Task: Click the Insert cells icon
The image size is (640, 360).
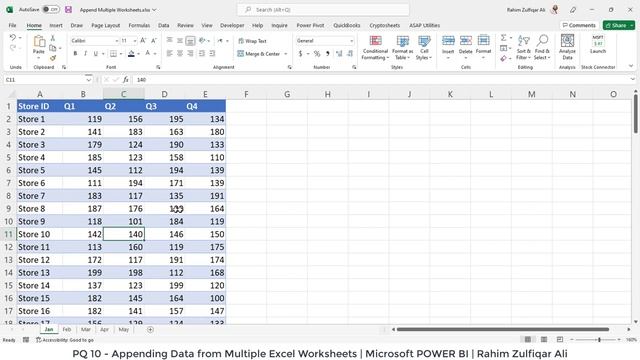Action: point(448,40)
